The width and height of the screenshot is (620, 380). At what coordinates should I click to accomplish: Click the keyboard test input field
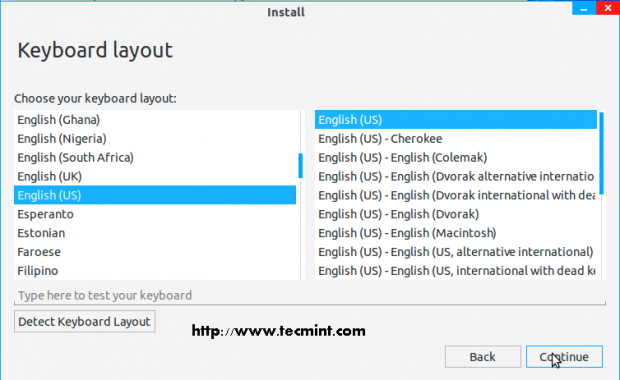[310, 295]
